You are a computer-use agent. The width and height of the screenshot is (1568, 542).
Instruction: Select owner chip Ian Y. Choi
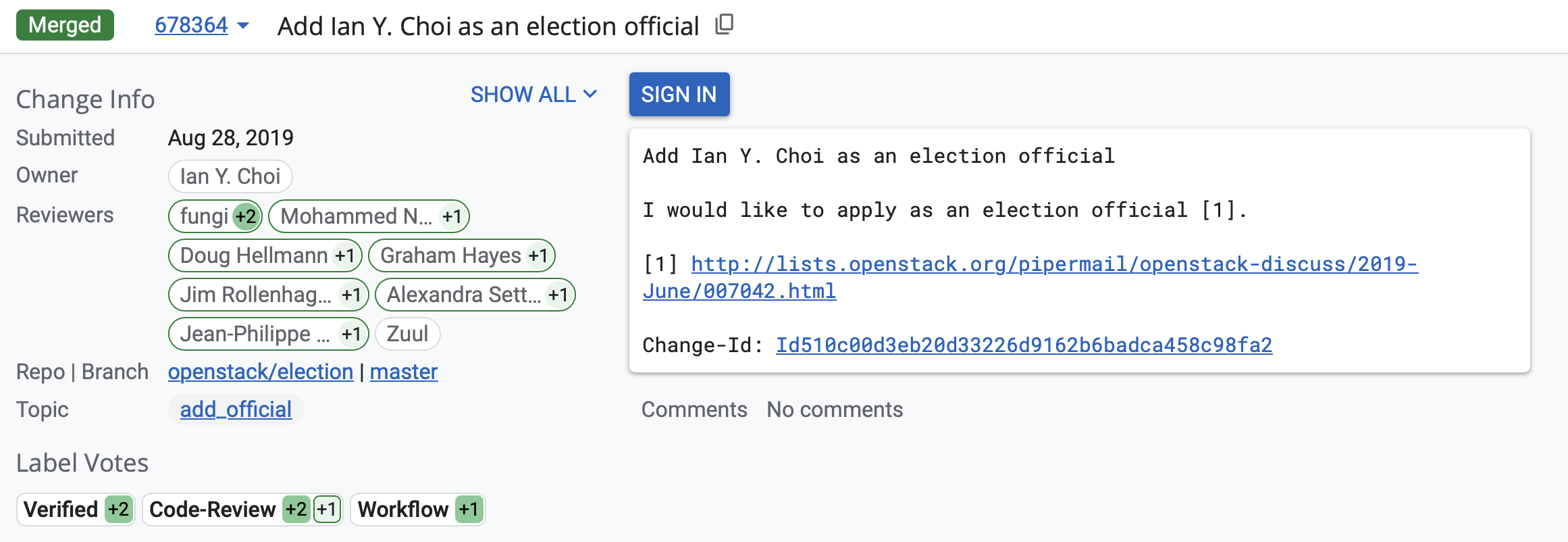pos(230,176)
